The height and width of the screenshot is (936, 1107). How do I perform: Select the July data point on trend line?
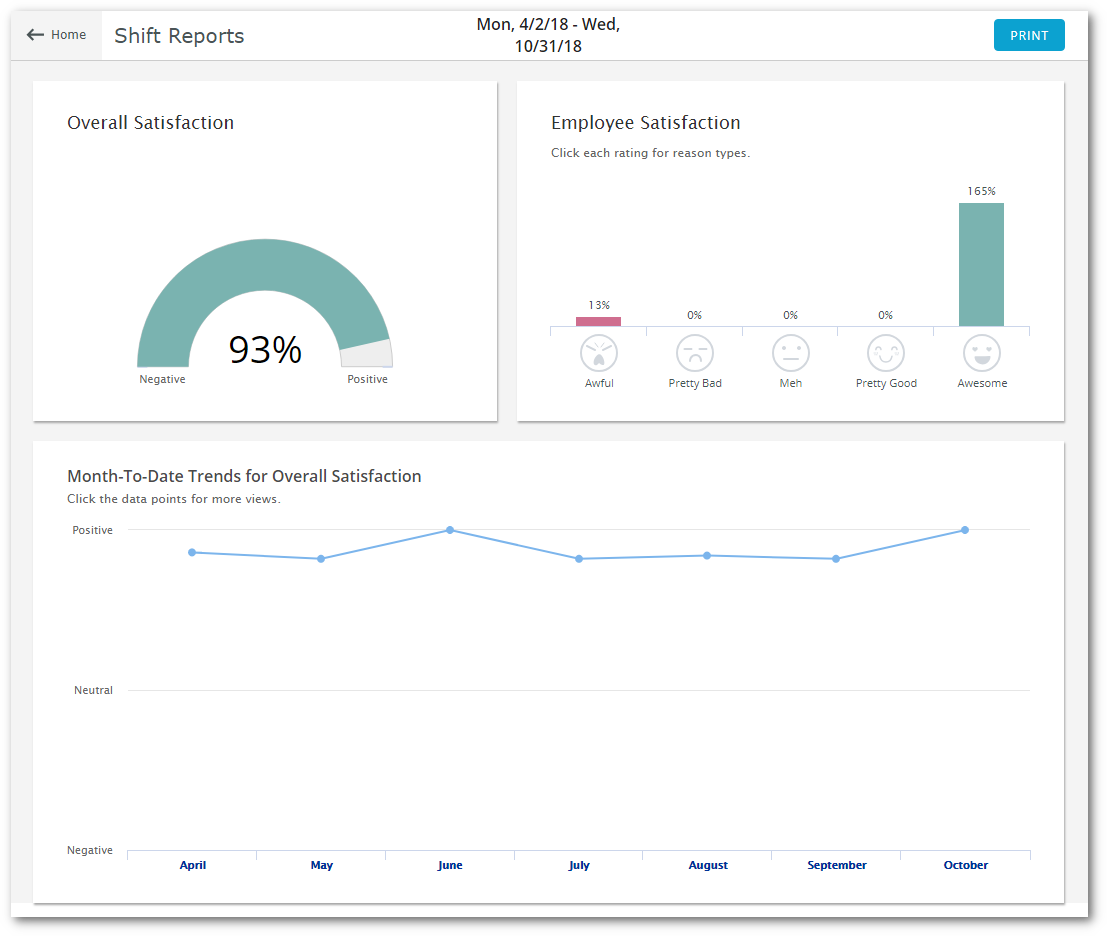(579, 559)
